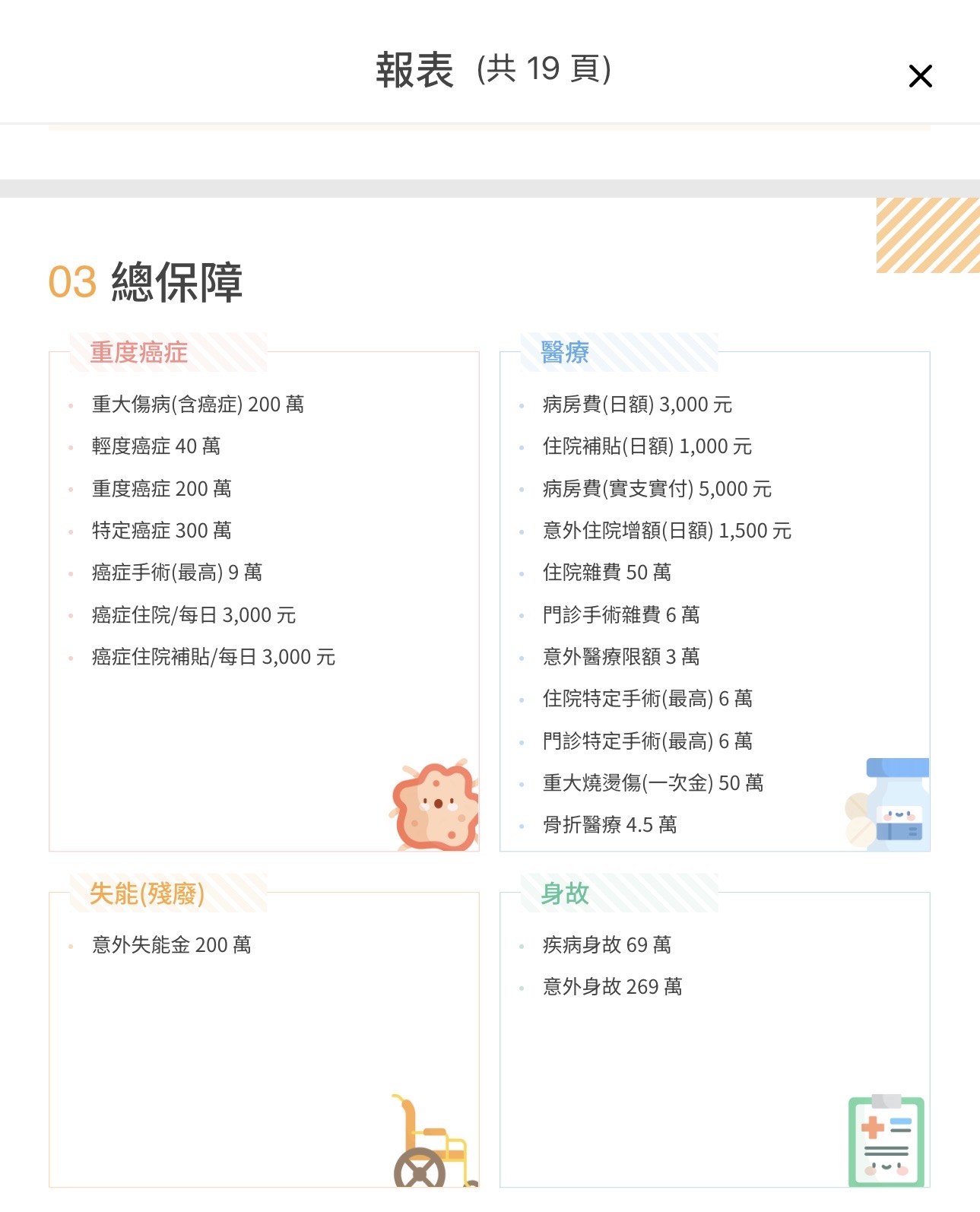Click 意外身故 269 萬 item
Viewport: 980px width, 1212px height.
tap(612, 987)
